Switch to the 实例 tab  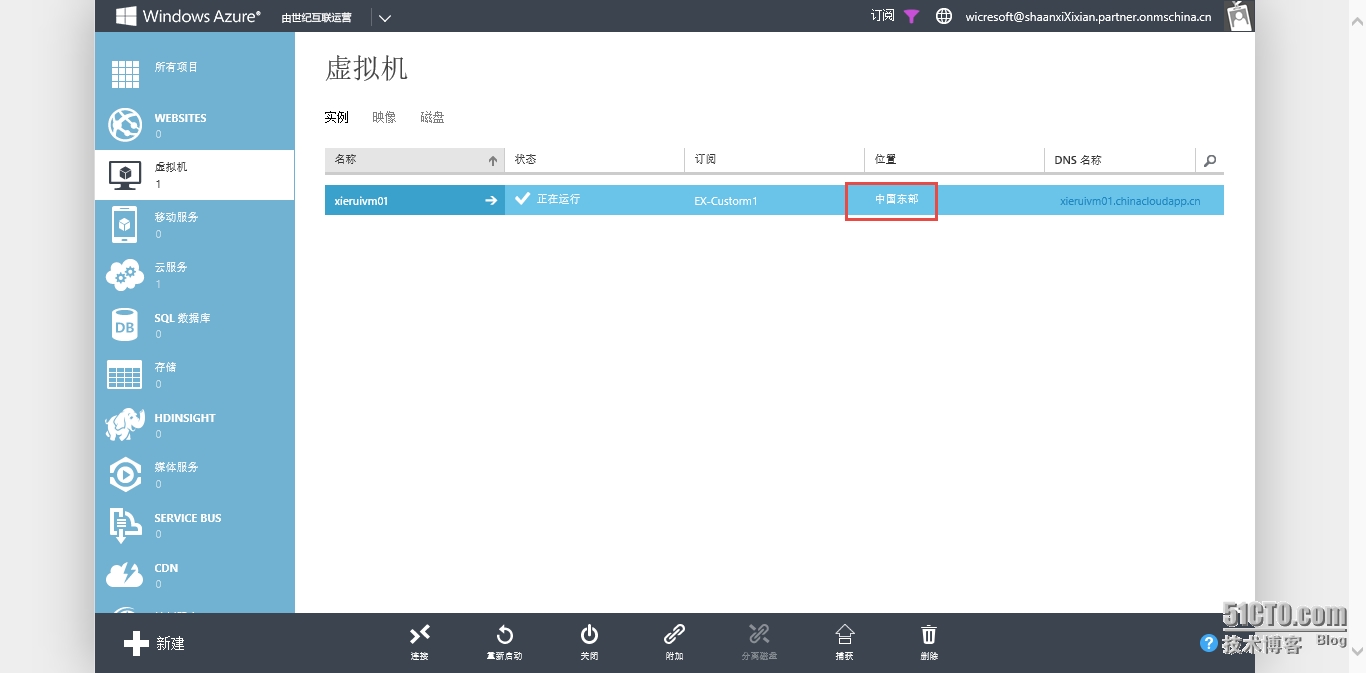tap(336, 117)
